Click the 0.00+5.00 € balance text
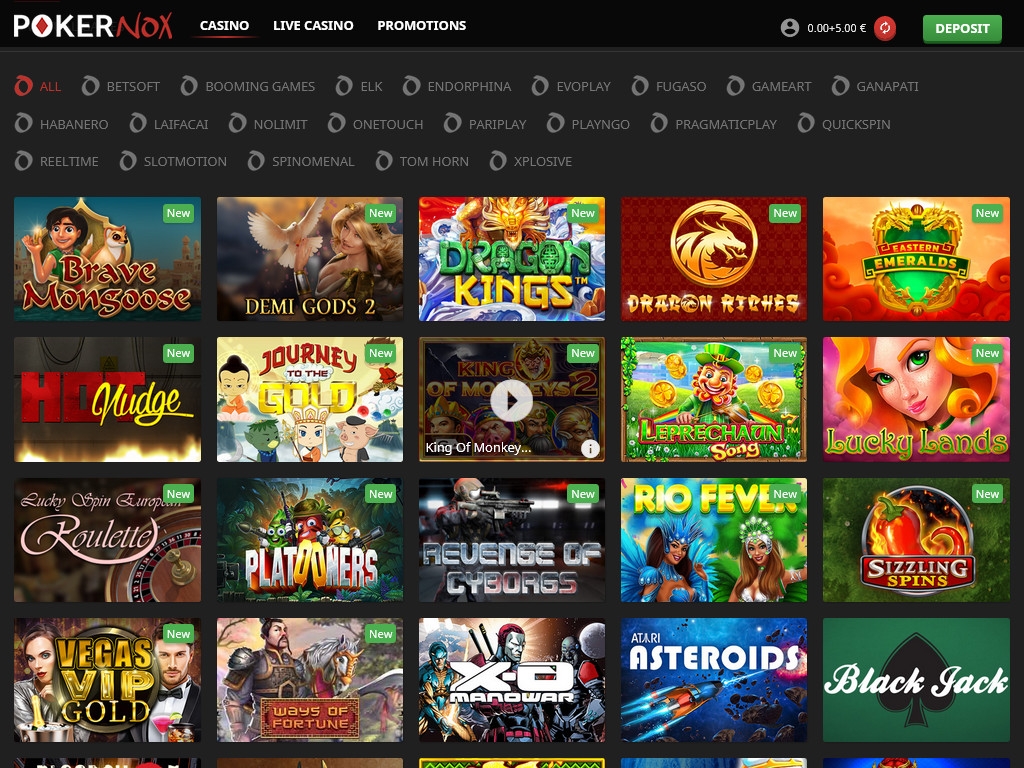This screenshot has width=1024, height=768. pos(836,28)
